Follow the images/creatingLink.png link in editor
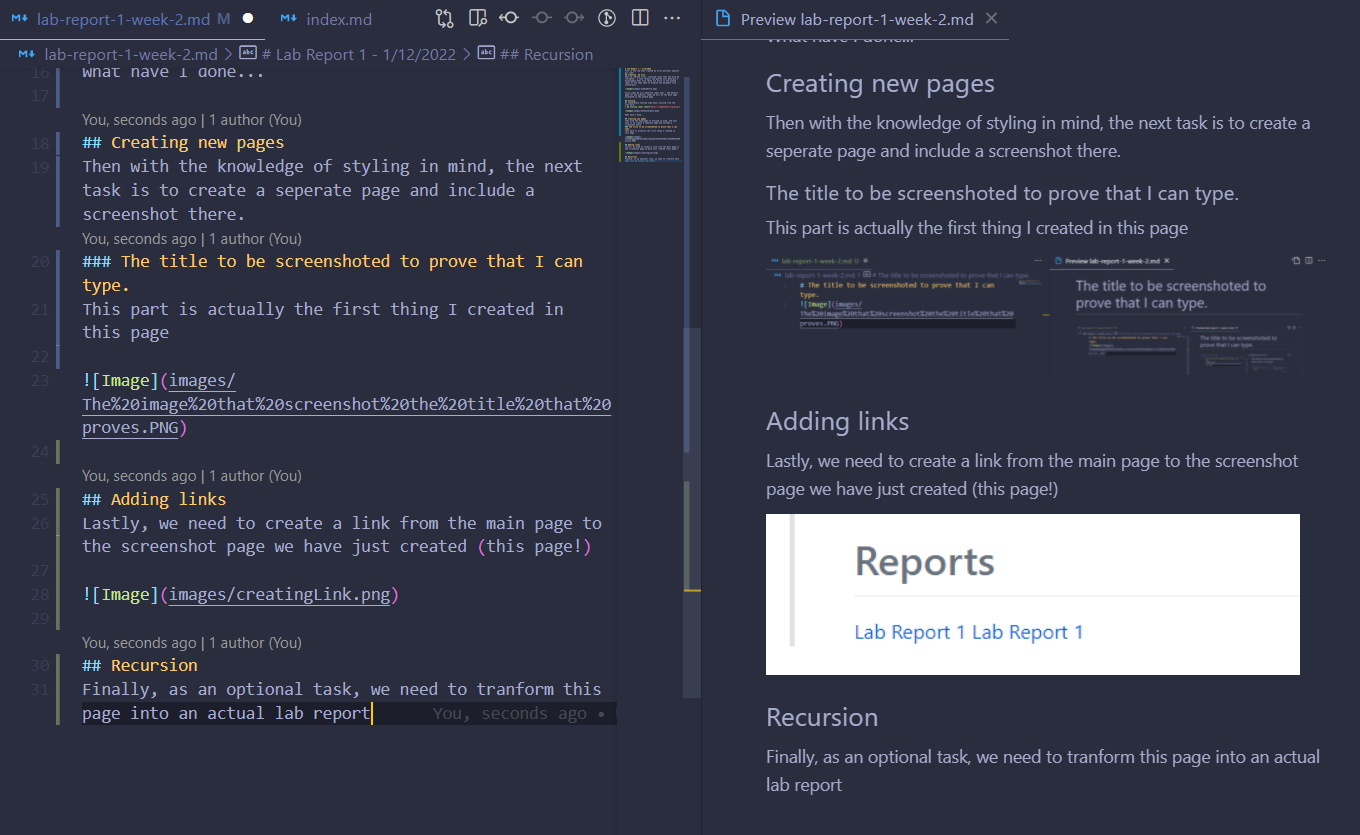Viewport: 1360px width, 835px height. click(x=279, y=594)
